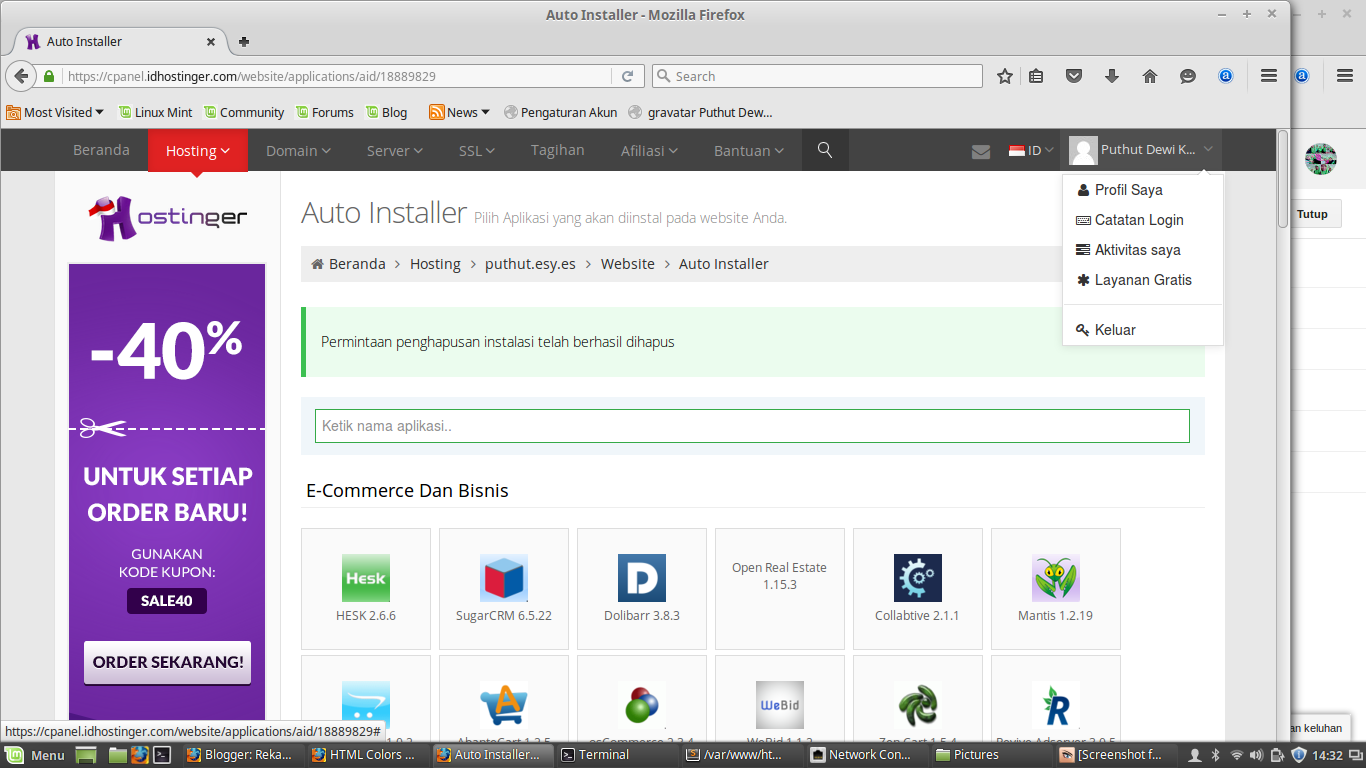The height and width of the screenshot is (768, 1366).
Task: Click the Ketik nama aplikasi search field
Action: coord(750,425)
